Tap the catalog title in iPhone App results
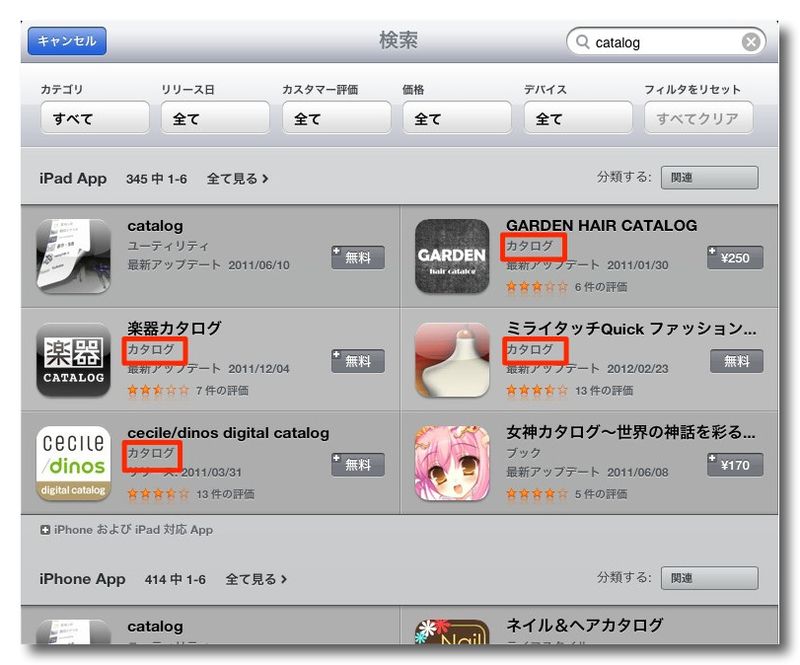The height and width of the screenshot is (665, 800). tap(155, 626)
